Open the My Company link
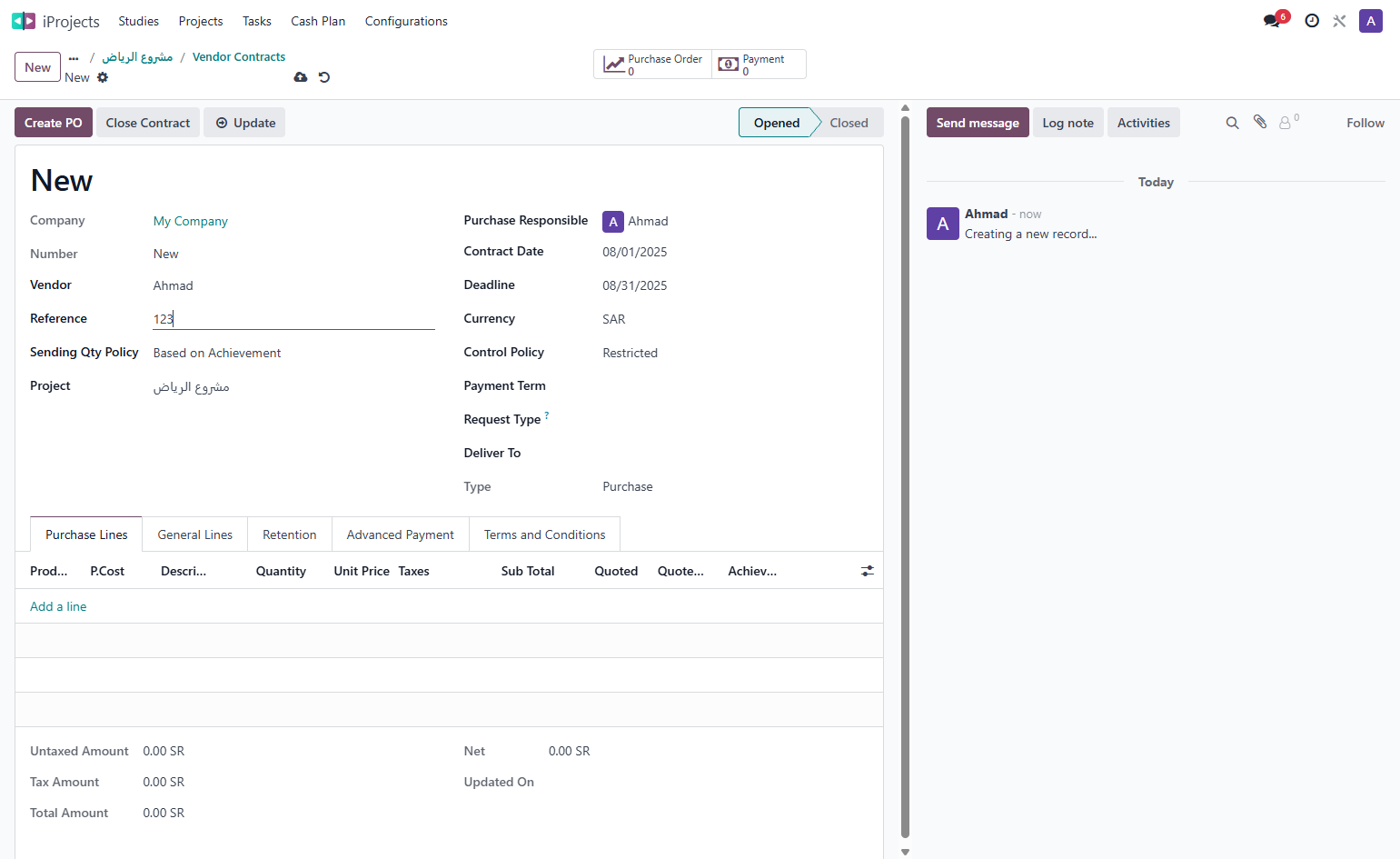This screenshot has width=1400, height=859. coord(191,222)
